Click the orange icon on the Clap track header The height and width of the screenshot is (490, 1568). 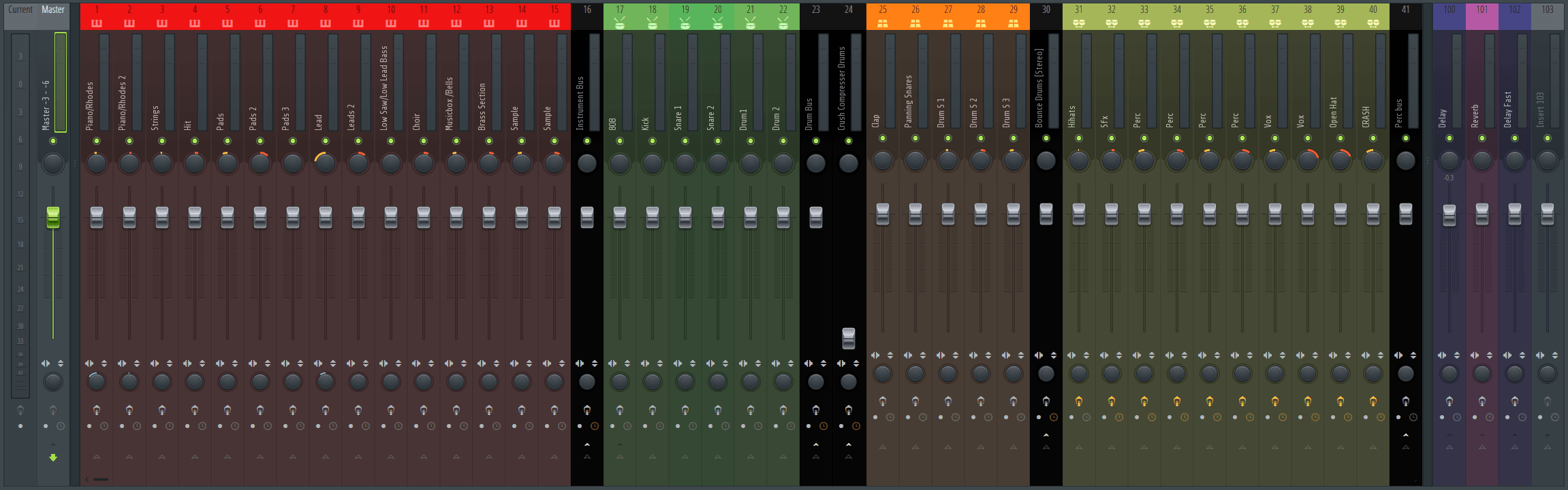tap(882, 23)
